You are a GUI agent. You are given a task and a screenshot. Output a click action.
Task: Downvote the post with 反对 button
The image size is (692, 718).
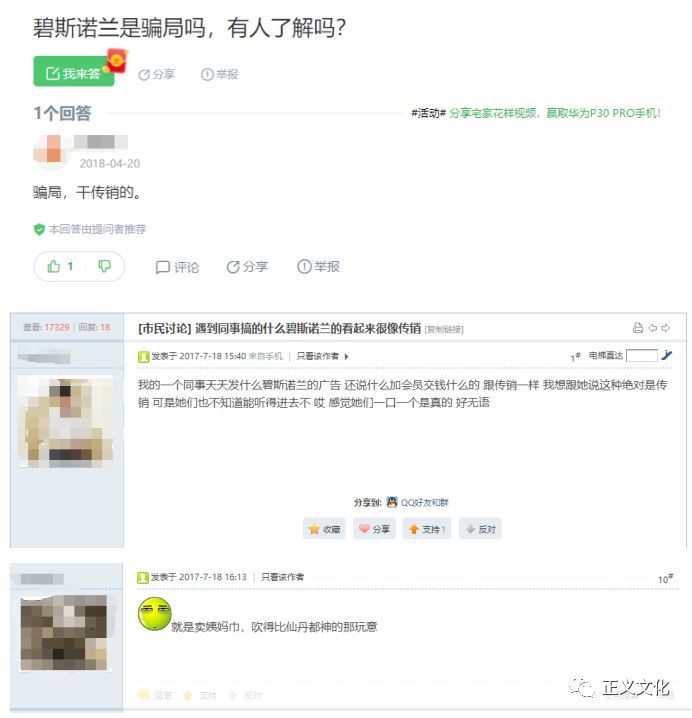point(480,529)
